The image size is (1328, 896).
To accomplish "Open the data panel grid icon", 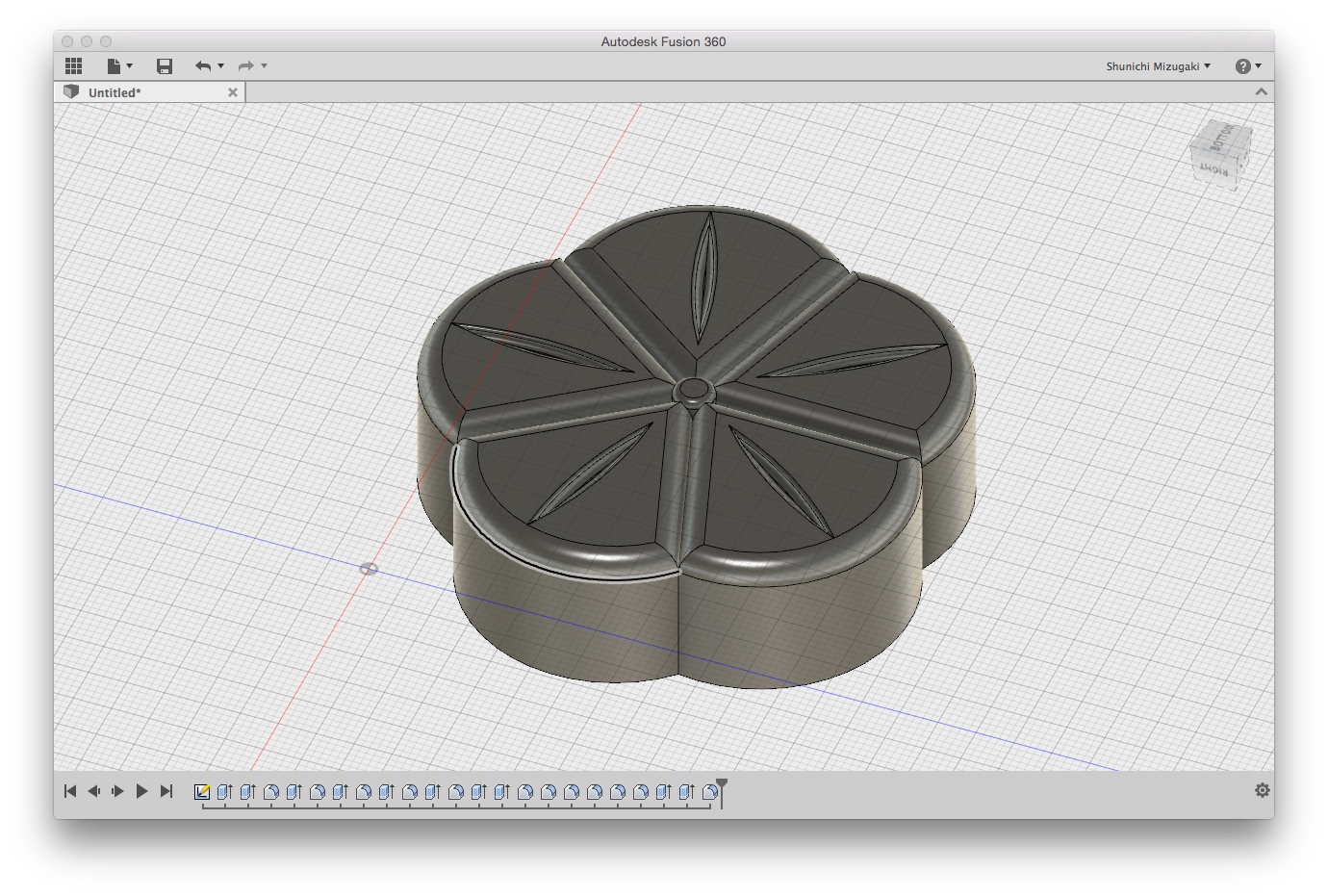I will point(74,66).
